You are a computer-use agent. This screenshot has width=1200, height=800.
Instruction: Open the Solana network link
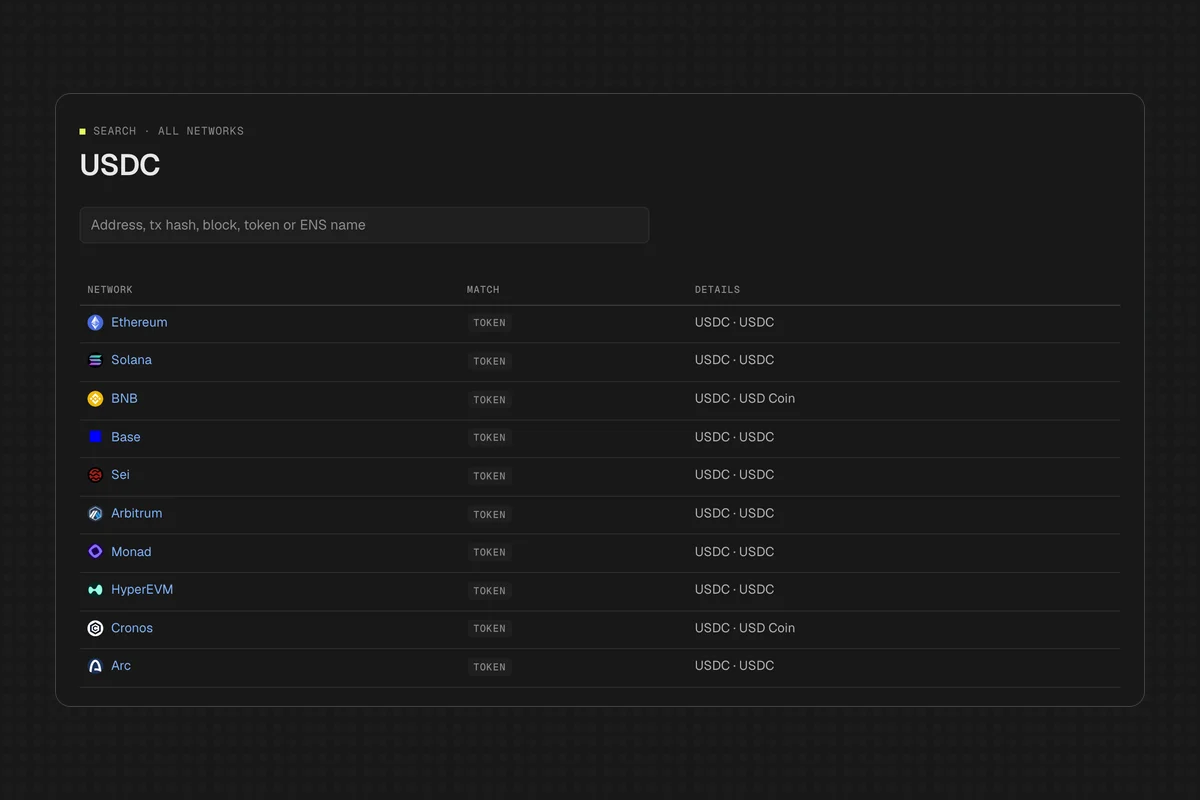click(x=131, y=360)
